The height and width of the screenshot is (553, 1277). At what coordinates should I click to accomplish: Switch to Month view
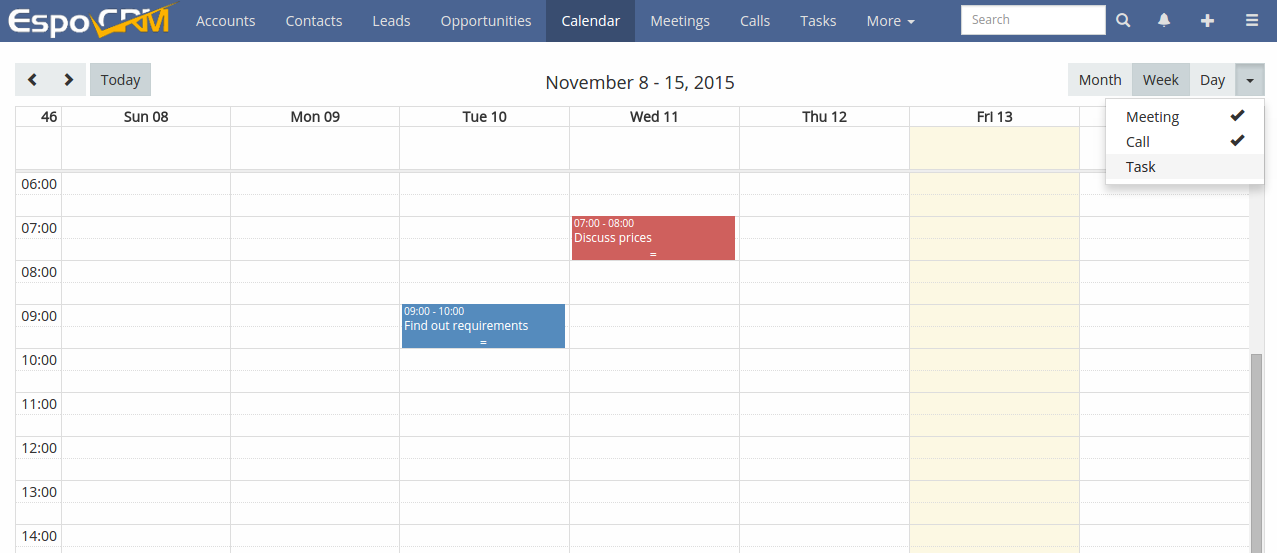[x=1100, y=80]
